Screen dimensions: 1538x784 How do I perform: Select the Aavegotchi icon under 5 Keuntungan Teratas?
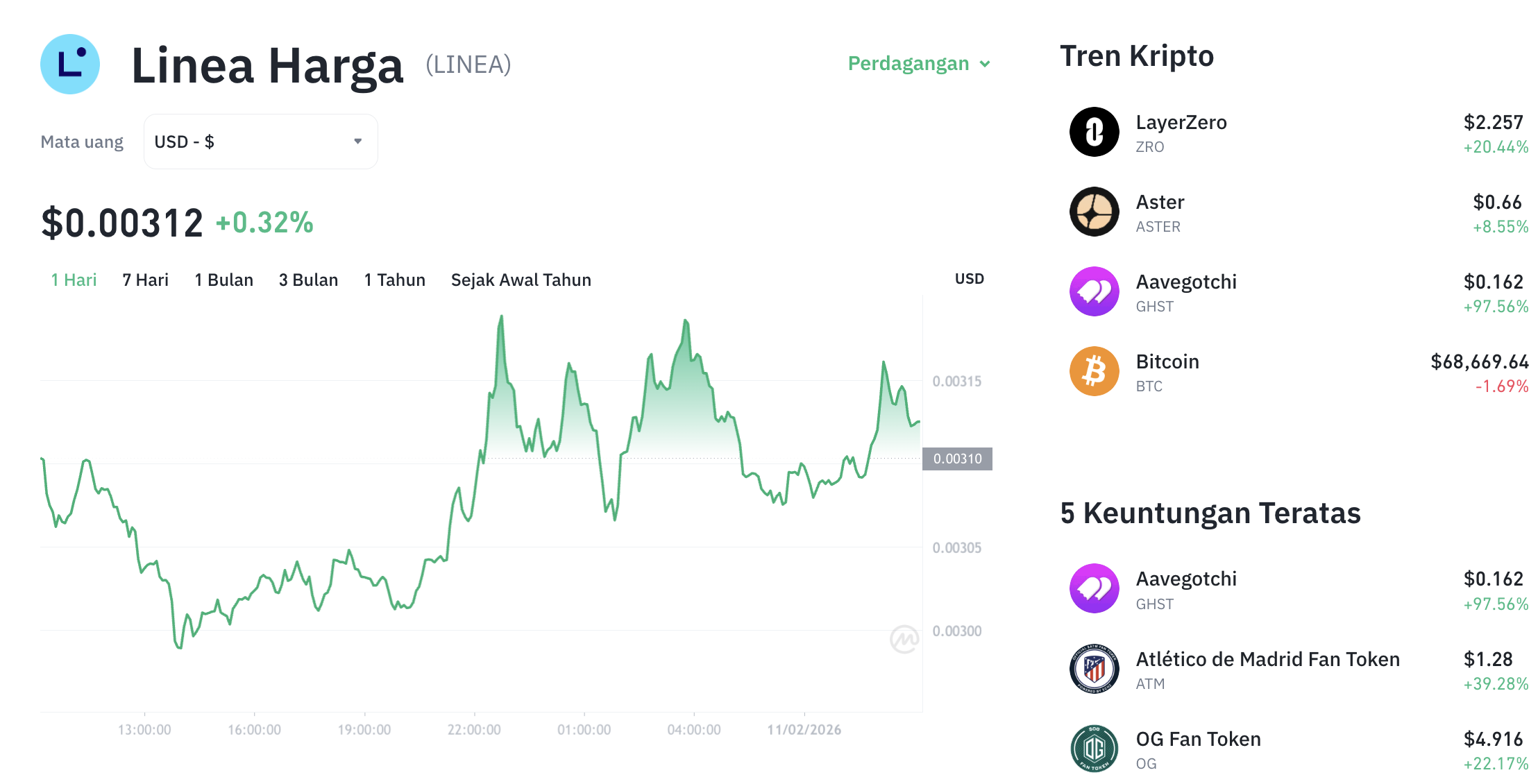1094,589
